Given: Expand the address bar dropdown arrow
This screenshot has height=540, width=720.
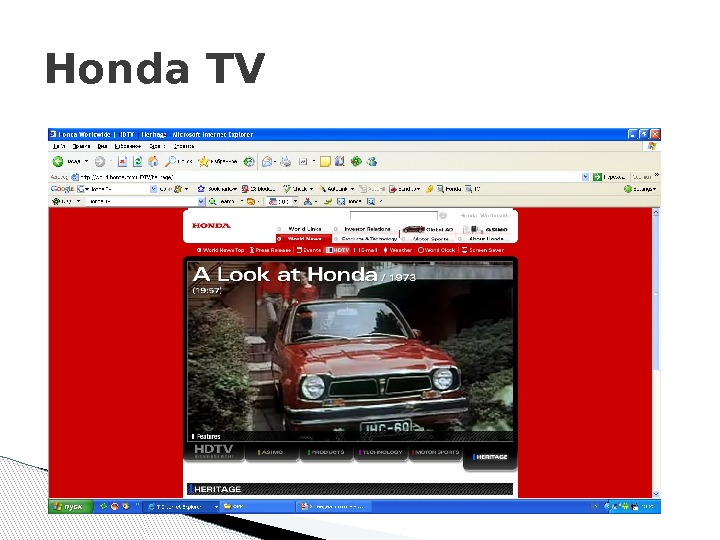Looking at the screenshot, I should (585, 177).
